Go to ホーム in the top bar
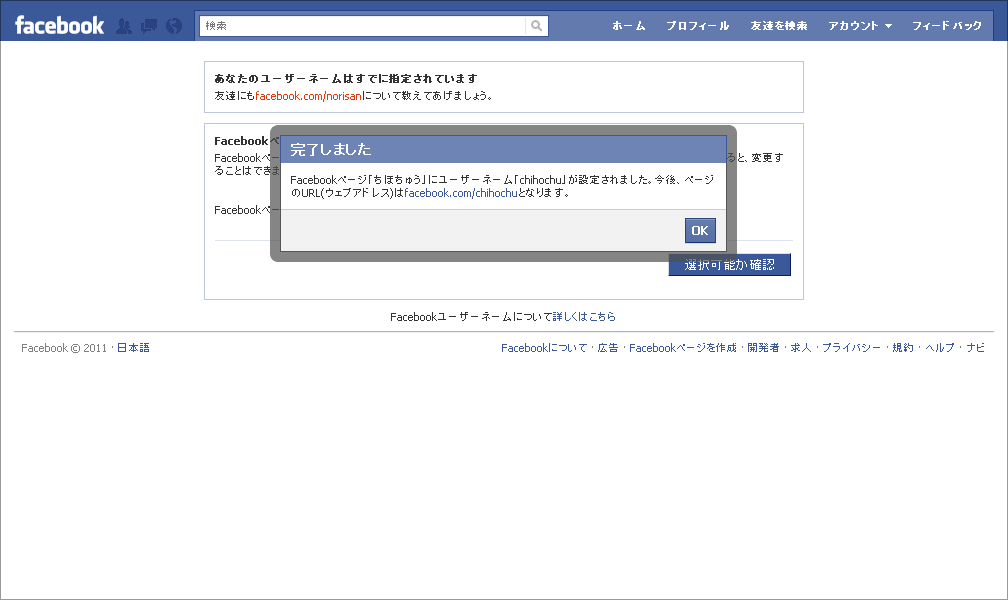Viewport: 1008px width, 600px height. point(628,26)
